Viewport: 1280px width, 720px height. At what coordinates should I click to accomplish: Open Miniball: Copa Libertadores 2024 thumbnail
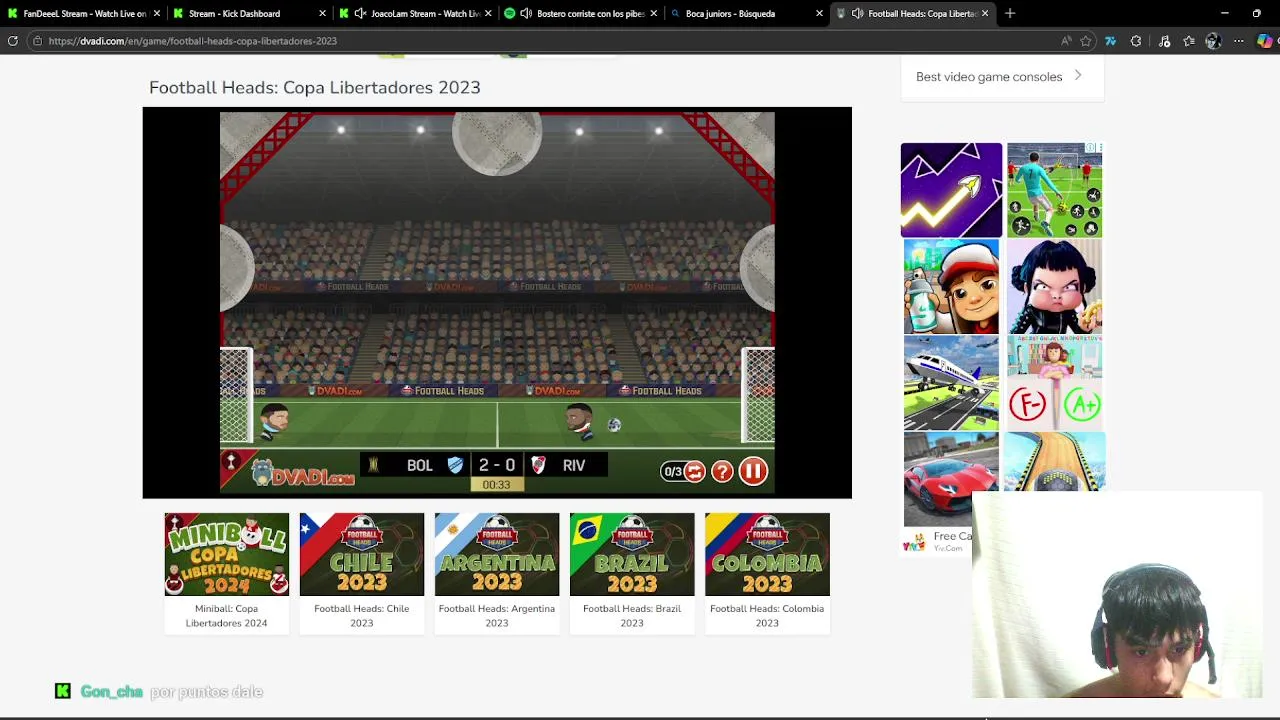pos(226,554)
